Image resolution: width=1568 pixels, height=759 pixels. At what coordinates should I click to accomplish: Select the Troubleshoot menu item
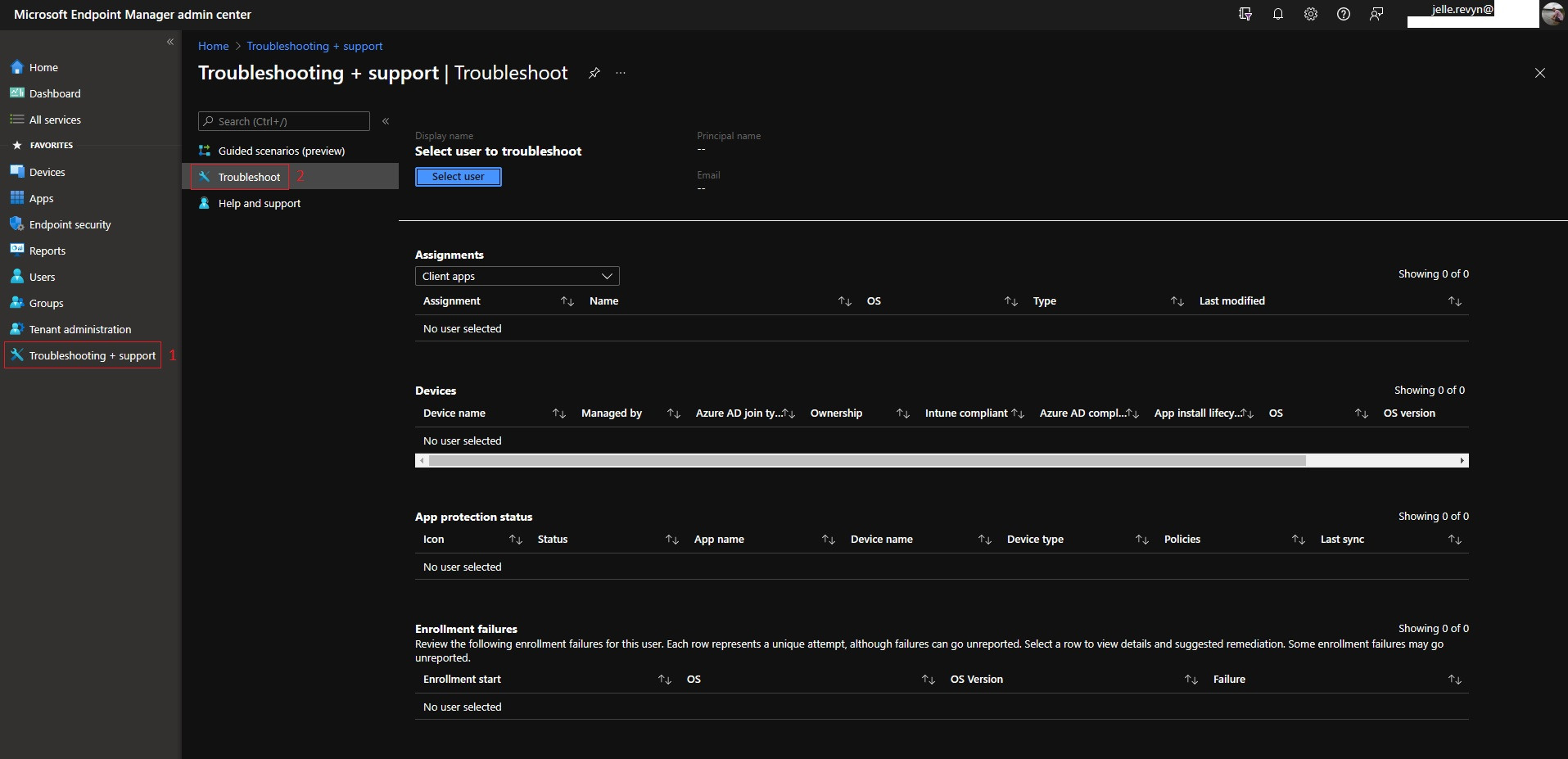(x=249, y=177)
